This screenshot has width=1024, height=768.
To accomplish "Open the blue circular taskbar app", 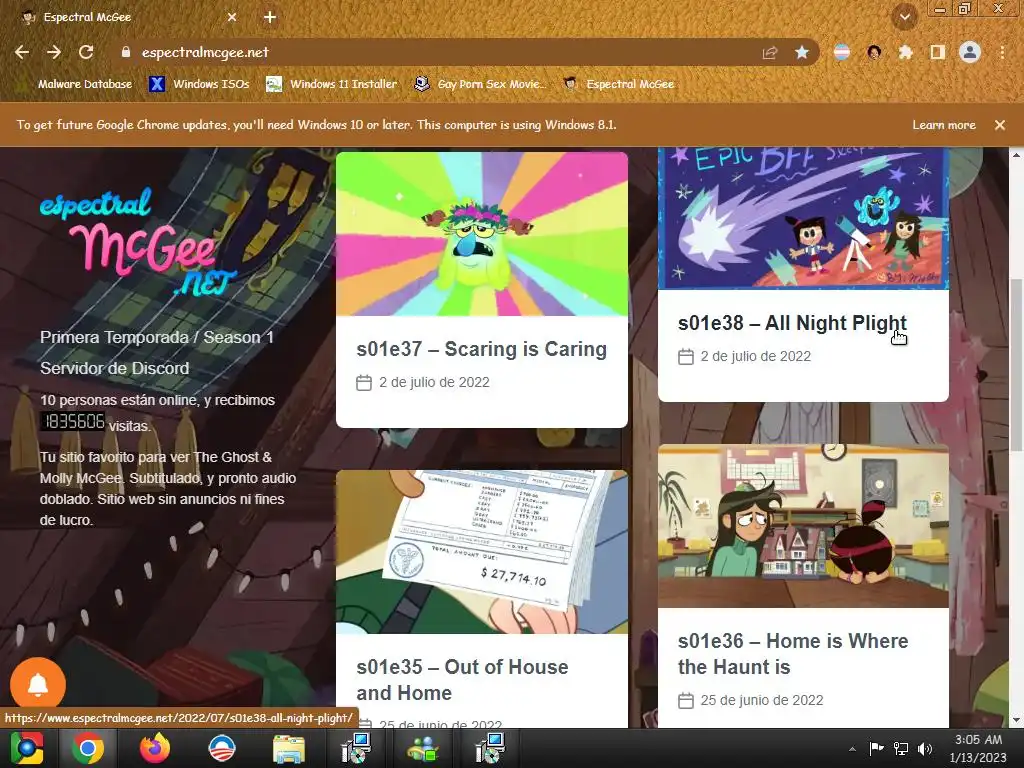I will pyautogui.click(x=221, y=748).
